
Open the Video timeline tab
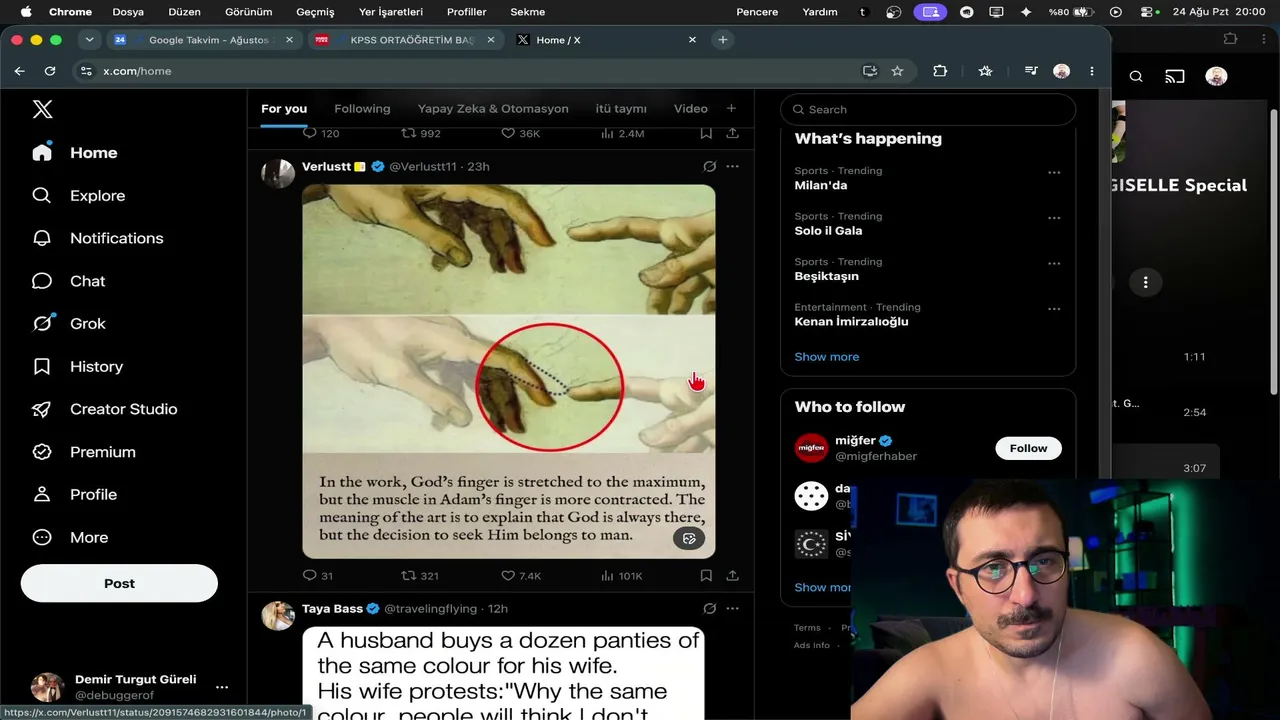coord(691,109)
